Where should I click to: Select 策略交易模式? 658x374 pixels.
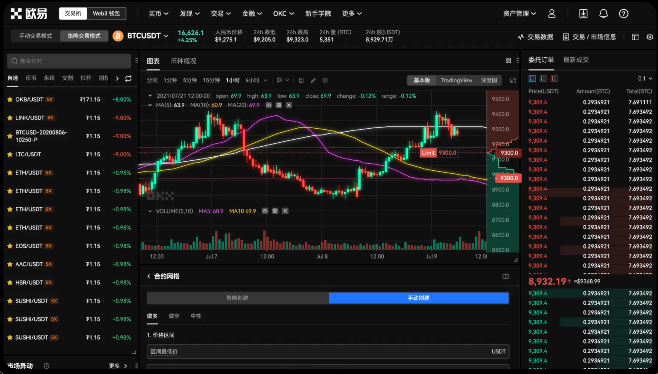84,36
